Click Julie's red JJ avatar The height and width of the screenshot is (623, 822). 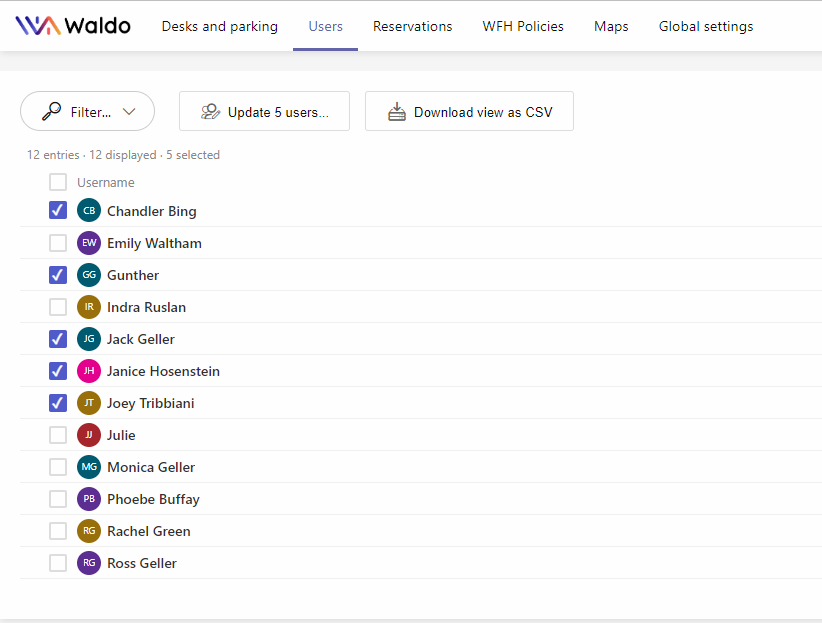[89, 435]
